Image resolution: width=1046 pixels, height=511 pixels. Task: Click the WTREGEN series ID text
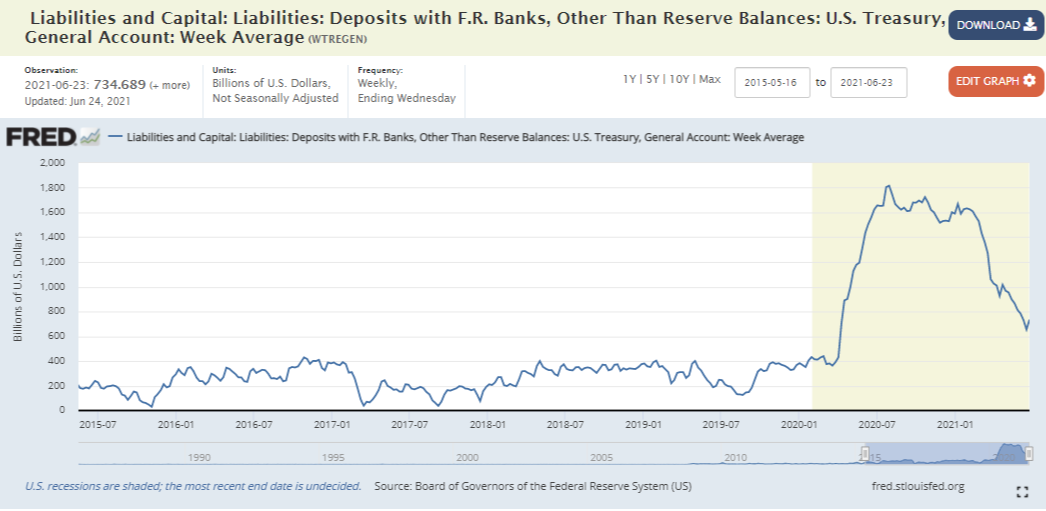338,40
